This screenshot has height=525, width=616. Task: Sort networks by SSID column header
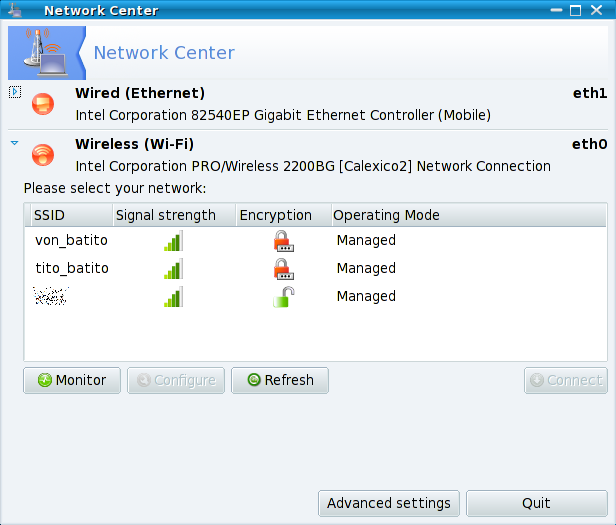(66, 215)
